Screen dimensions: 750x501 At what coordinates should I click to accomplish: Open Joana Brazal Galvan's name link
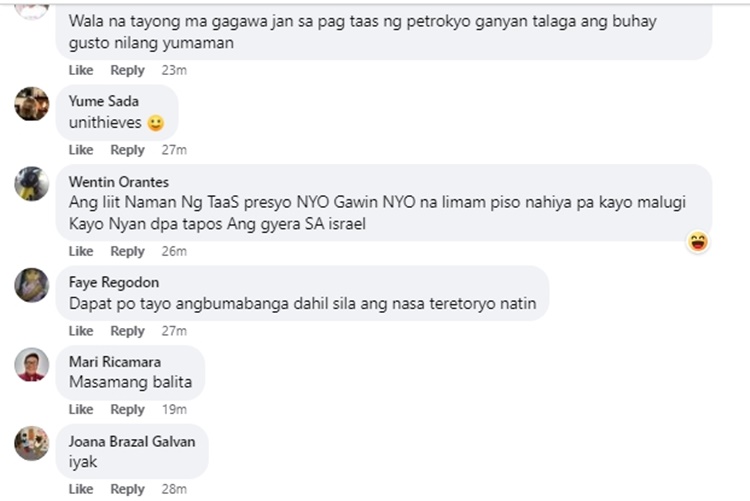pos(132,441)
